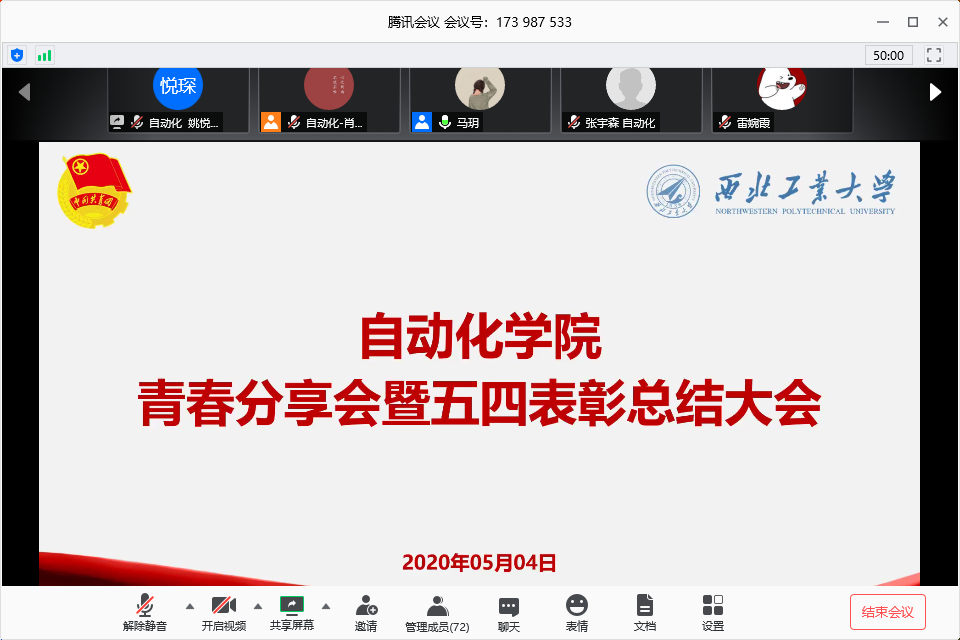Screen dimensions: 960x640
Task: Open the 设置 settings icon
Action: pos(713,612)
